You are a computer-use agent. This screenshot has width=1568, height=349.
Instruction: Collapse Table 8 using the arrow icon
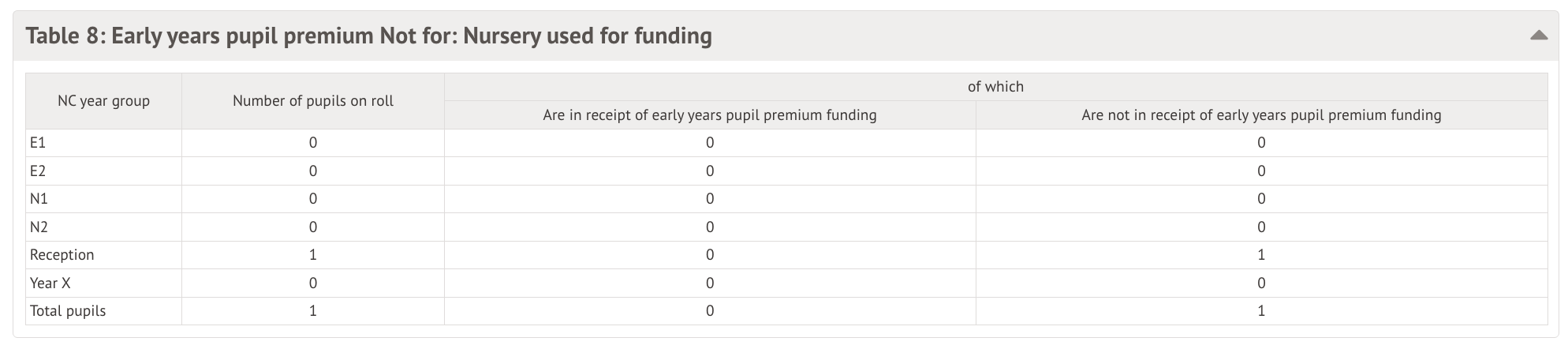click(1538, 36)
